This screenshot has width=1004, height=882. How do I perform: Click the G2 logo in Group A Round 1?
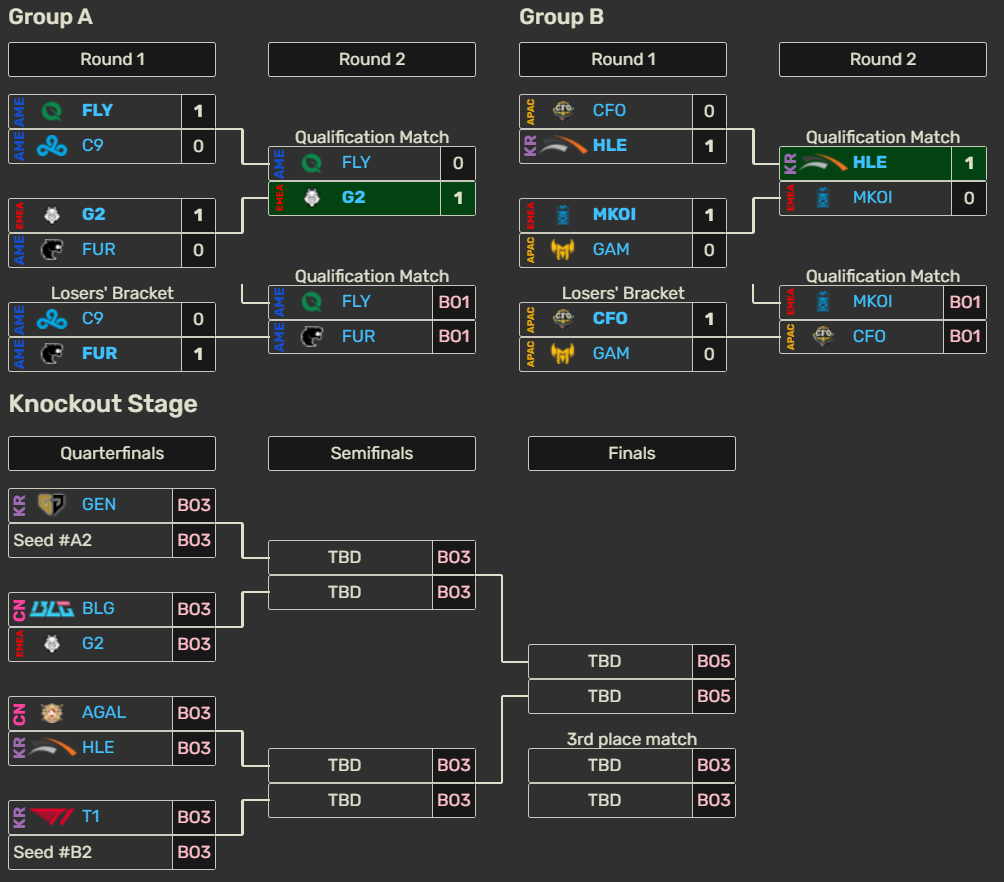click(52, 215)
